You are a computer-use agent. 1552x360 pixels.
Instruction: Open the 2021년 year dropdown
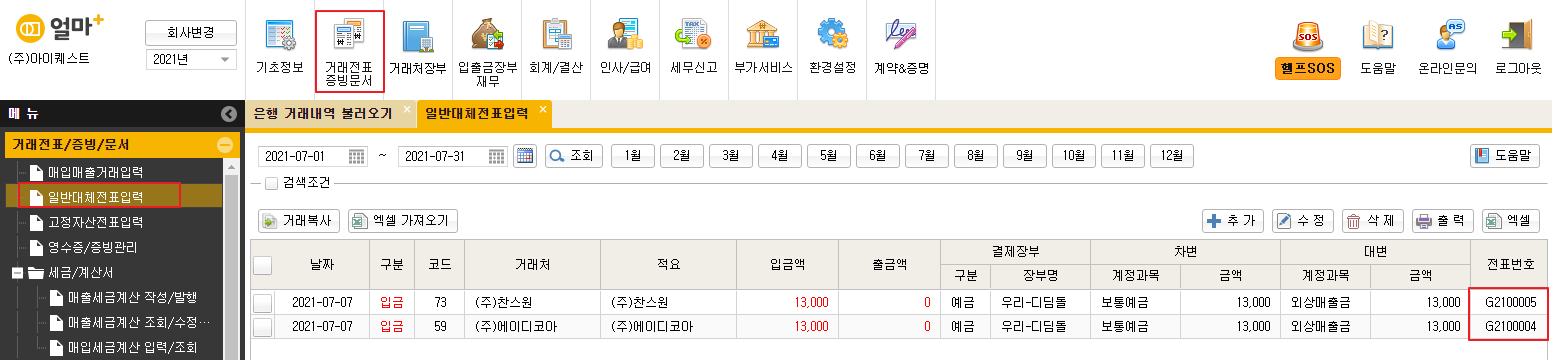[190, 59]
